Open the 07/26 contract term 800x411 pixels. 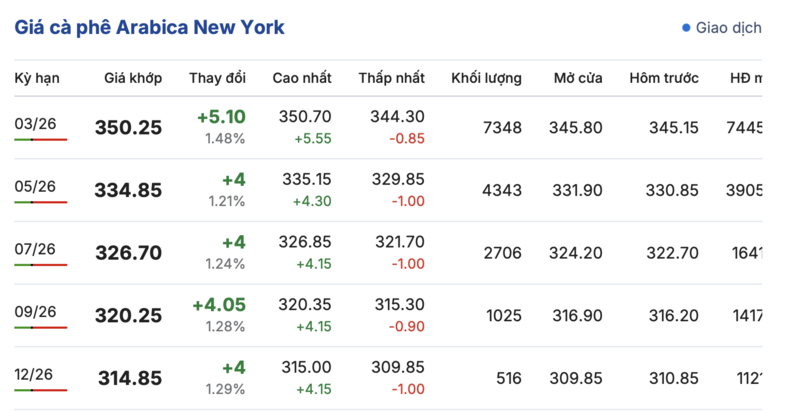(x=35, y=248)
